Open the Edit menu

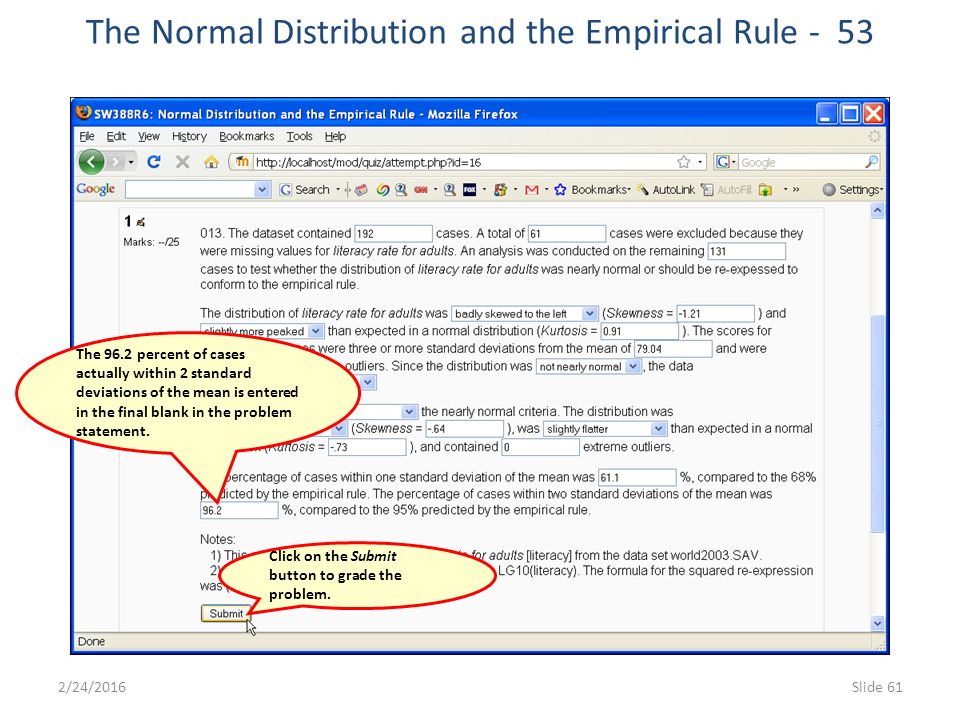tap(116, 136)
